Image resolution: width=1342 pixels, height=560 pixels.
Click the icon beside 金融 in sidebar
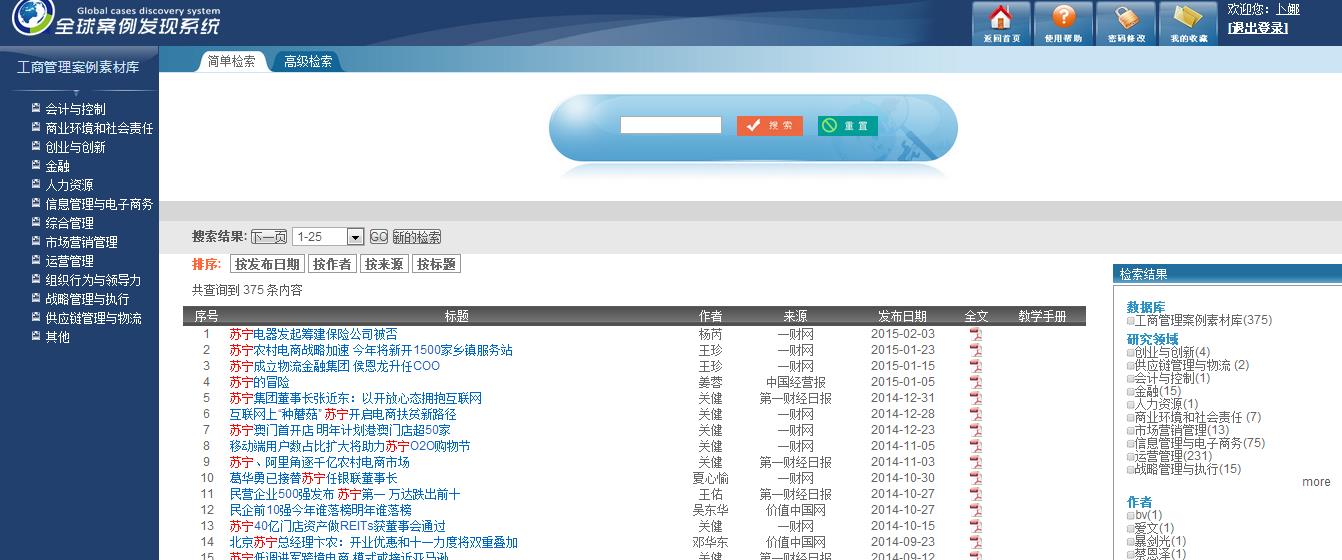[36, 165]
